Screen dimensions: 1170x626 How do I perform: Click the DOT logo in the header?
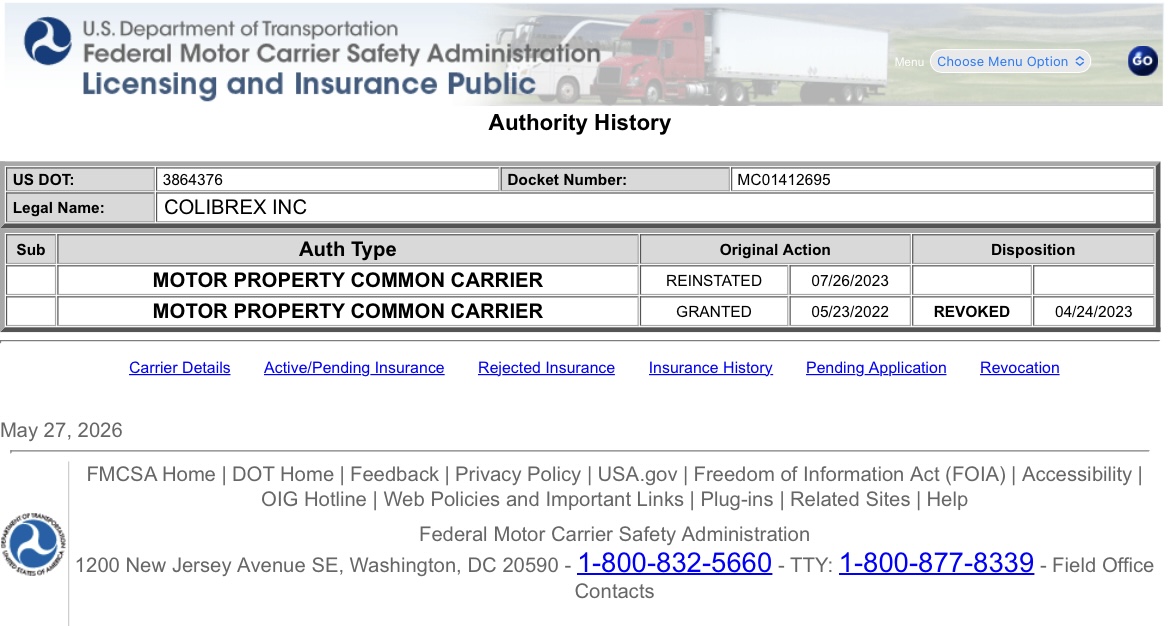pyautogui.click(x=48, y=41)
